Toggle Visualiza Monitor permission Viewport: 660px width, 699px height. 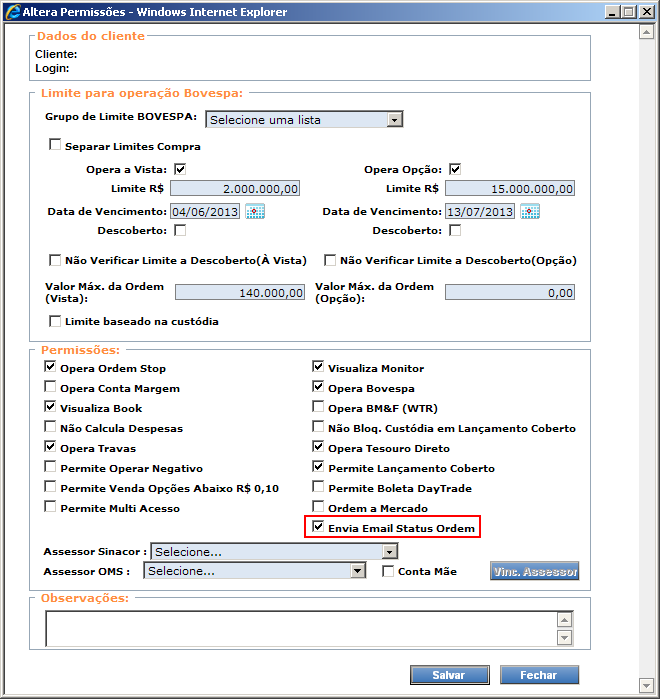click(318, 367)
